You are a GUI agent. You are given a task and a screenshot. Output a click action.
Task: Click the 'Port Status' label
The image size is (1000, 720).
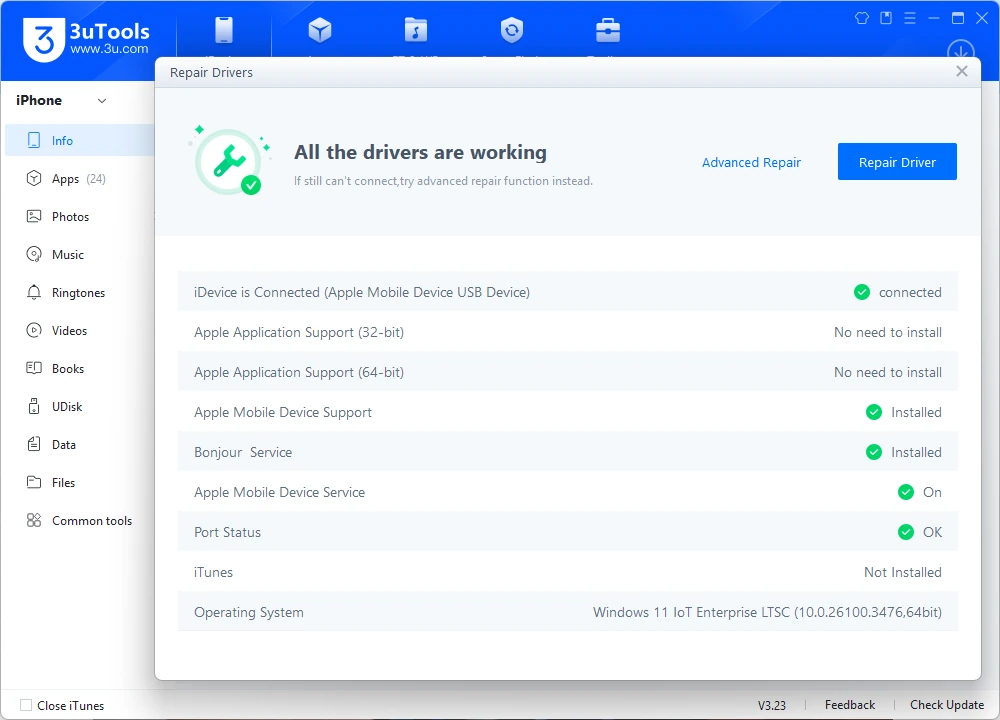[x=227, y=532]
